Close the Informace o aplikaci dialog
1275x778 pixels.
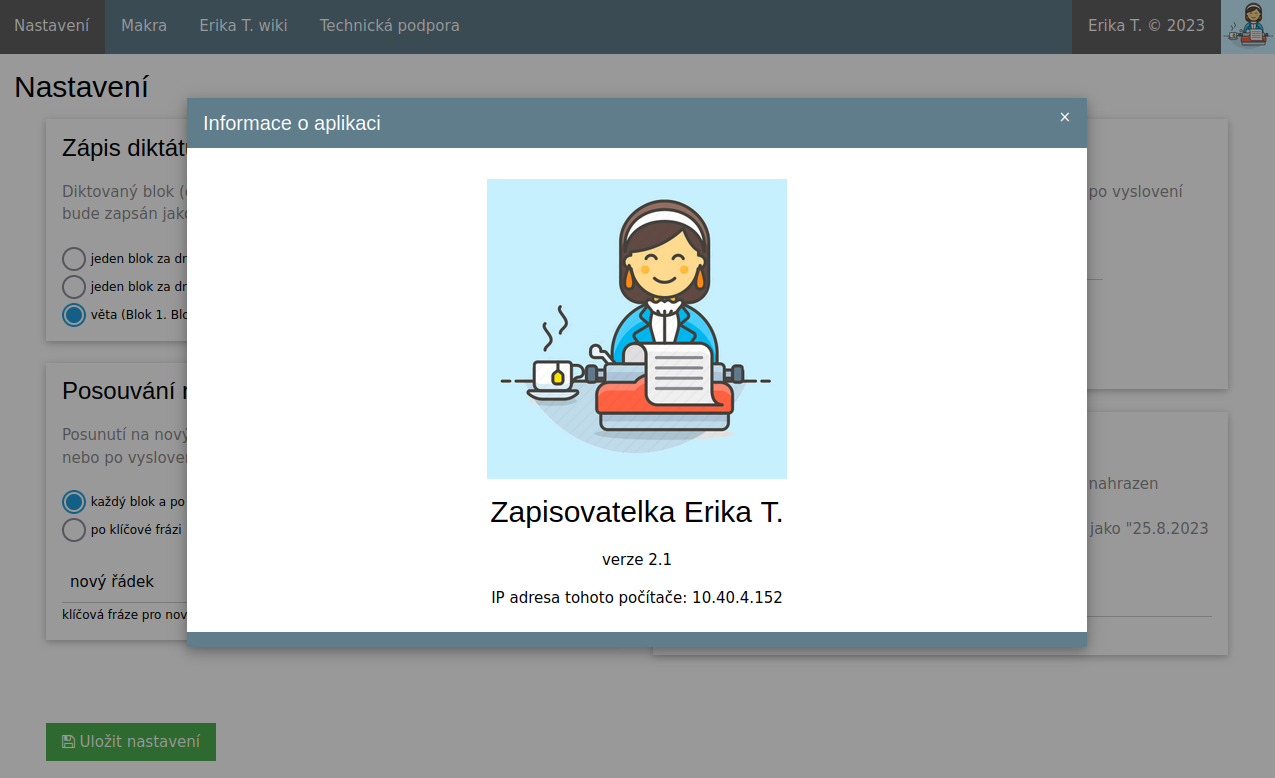[x=1064, y=117]
